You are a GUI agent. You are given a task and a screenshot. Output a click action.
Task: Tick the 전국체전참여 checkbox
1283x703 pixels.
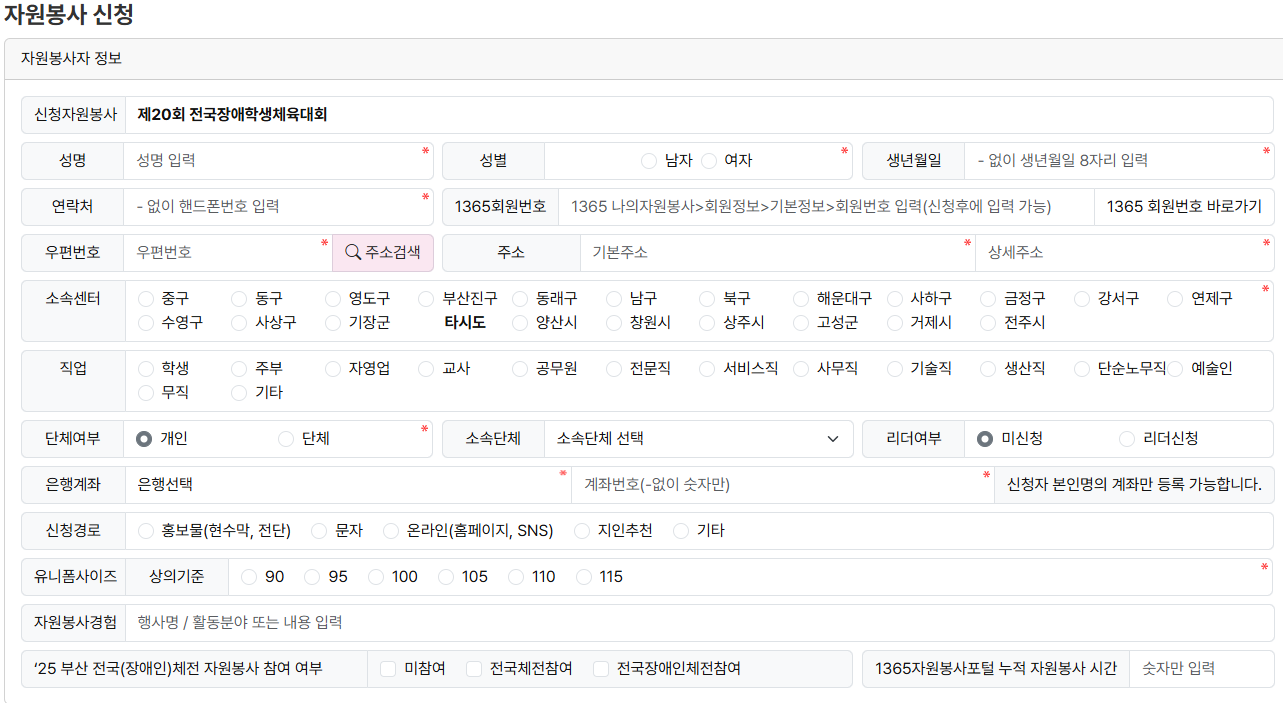pos(474,669)
